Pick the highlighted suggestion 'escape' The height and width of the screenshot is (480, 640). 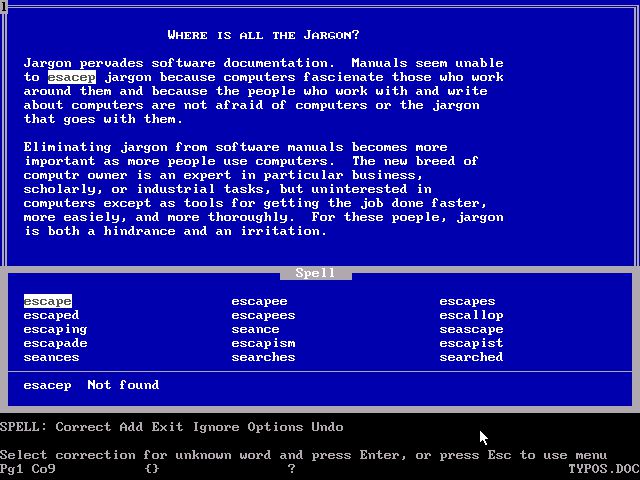[x=47, y=301]
